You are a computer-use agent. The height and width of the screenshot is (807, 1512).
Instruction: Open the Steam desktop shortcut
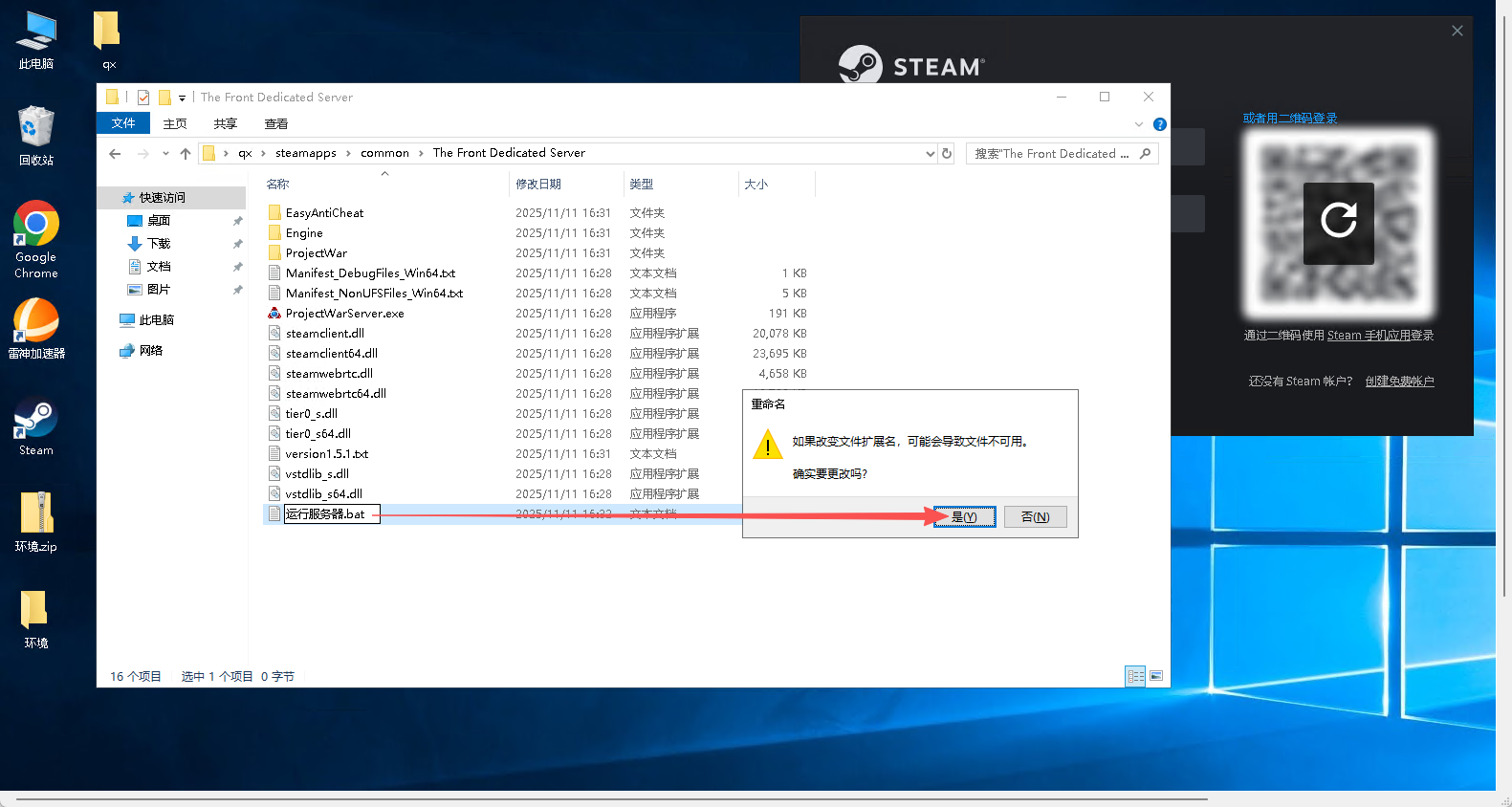(36, 420)
